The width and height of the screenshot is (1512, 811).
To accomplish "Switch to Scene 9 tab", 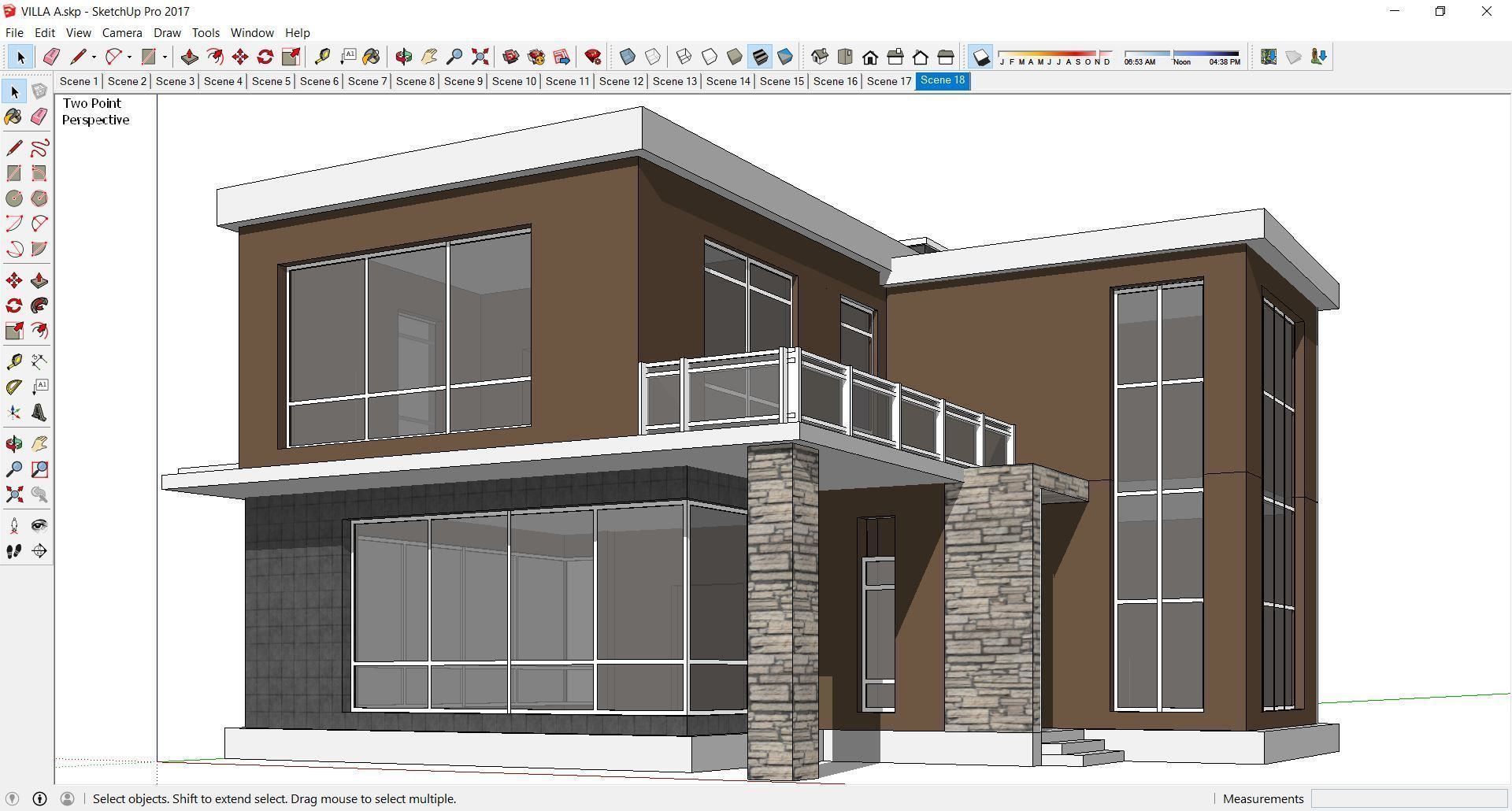I will click(463, 81).
